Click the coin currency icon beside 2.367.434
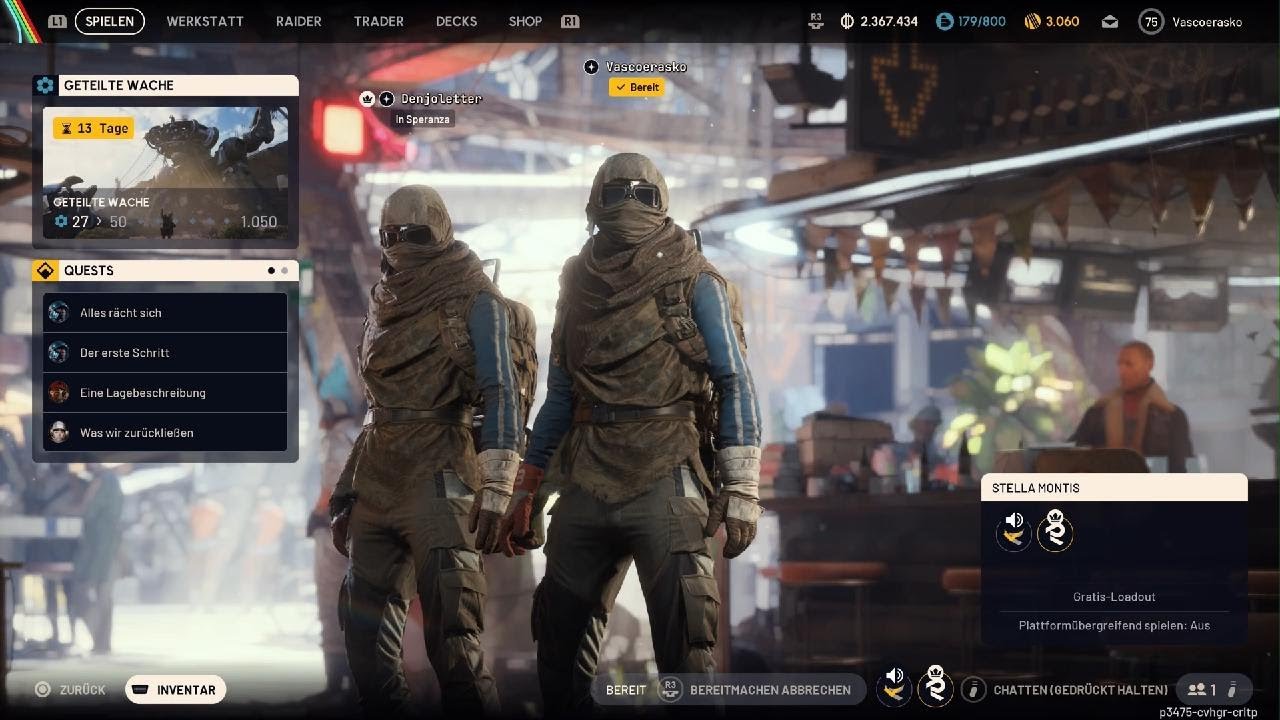This screenshot has width=1280, height=720. tap(847, 21)
